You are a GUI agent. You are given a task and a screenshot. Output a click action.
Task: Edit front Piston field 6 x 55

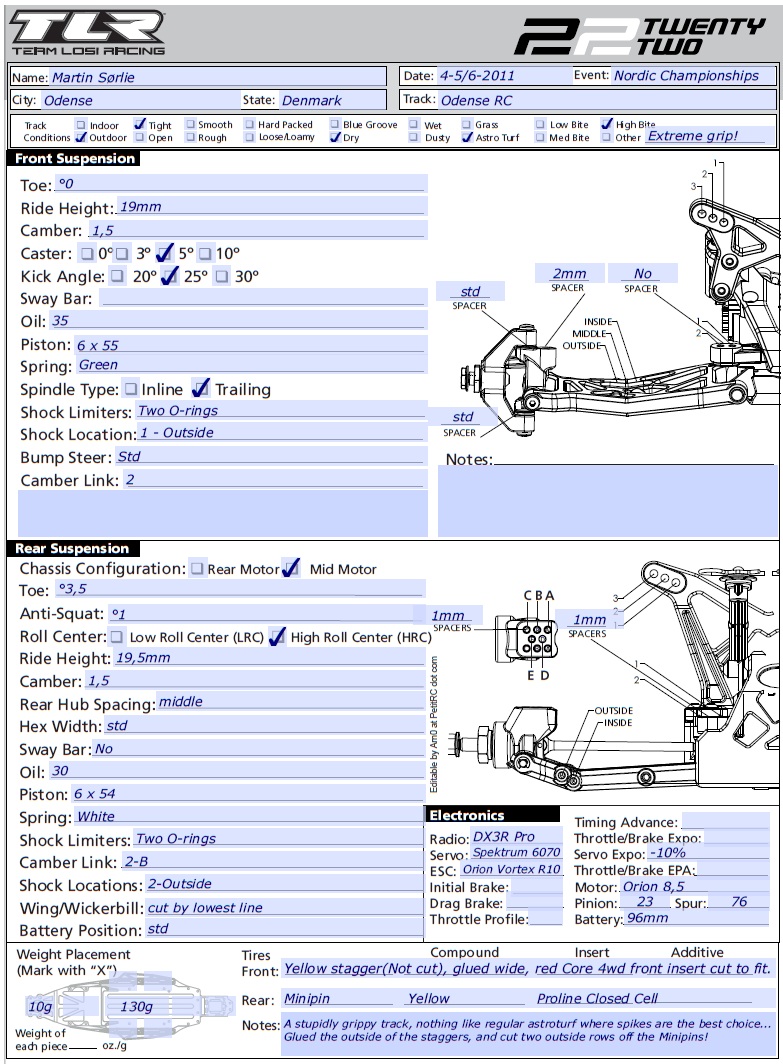(x=250, y=344)
